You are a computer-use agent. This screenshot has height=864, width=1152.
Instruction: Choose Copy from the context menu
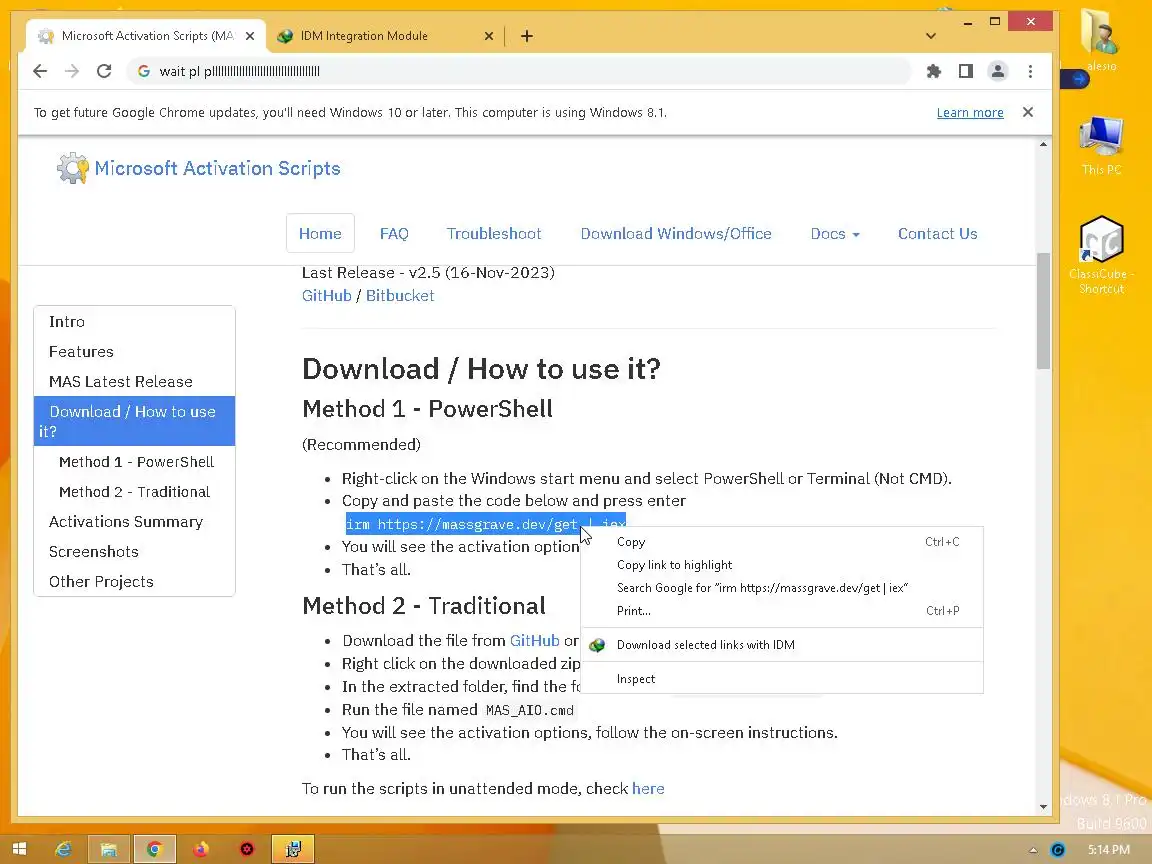pyautogui.click(x=782, y=542)
